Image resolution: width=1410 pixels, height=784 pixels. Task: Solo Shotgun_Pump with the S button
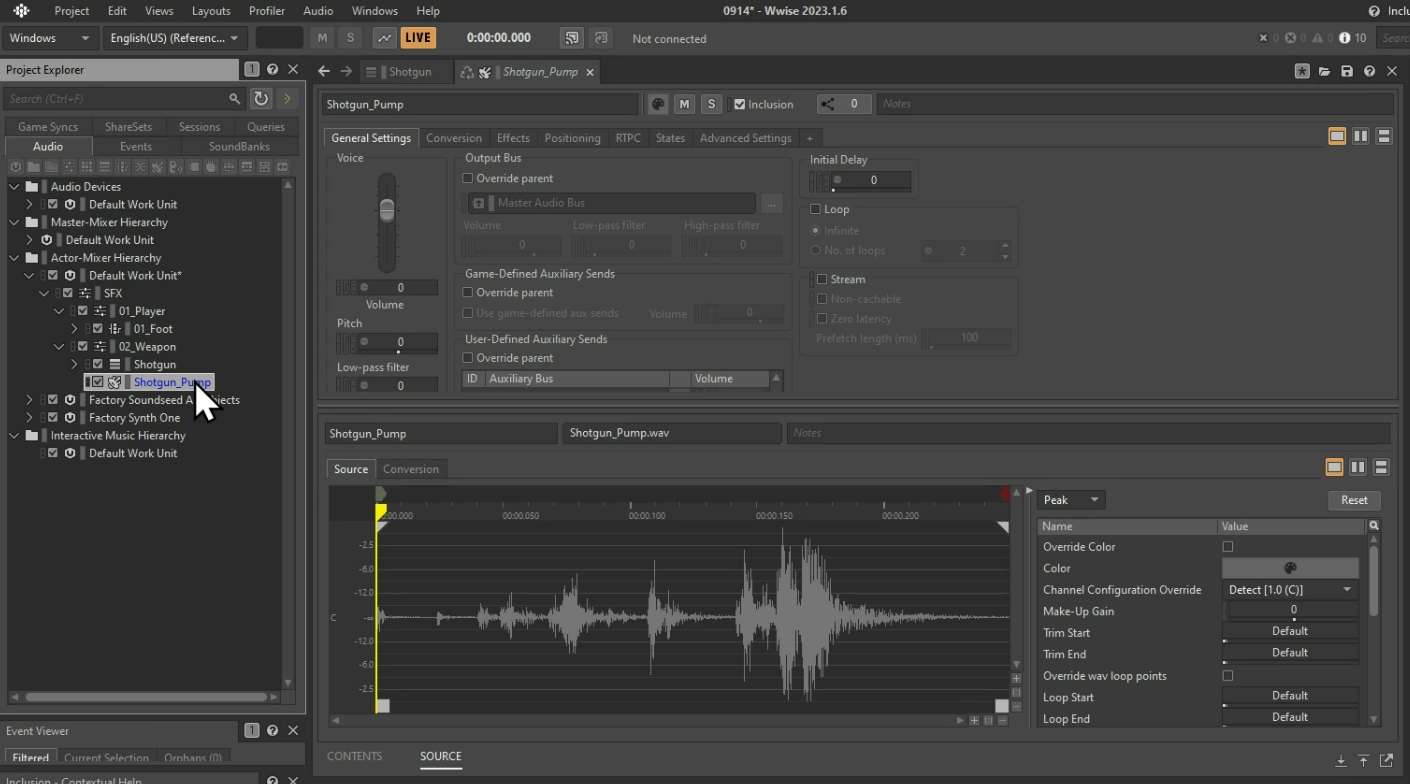[711, 104]
